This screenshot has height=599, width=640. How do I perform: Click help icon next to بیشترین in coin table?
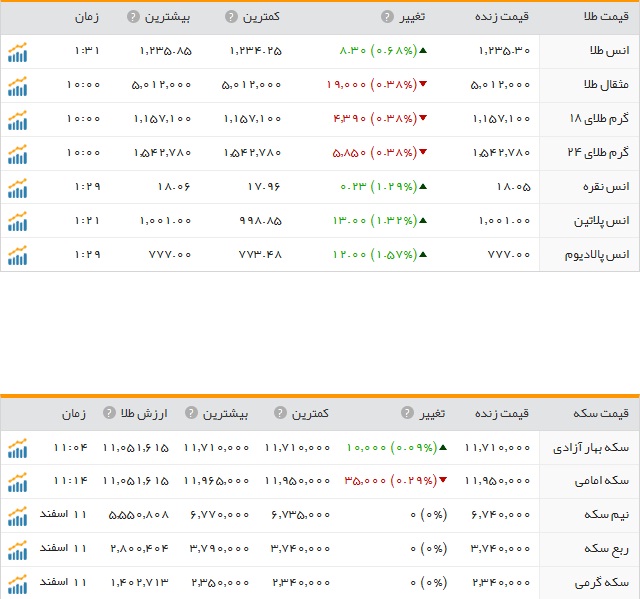(x=191, y=413)
